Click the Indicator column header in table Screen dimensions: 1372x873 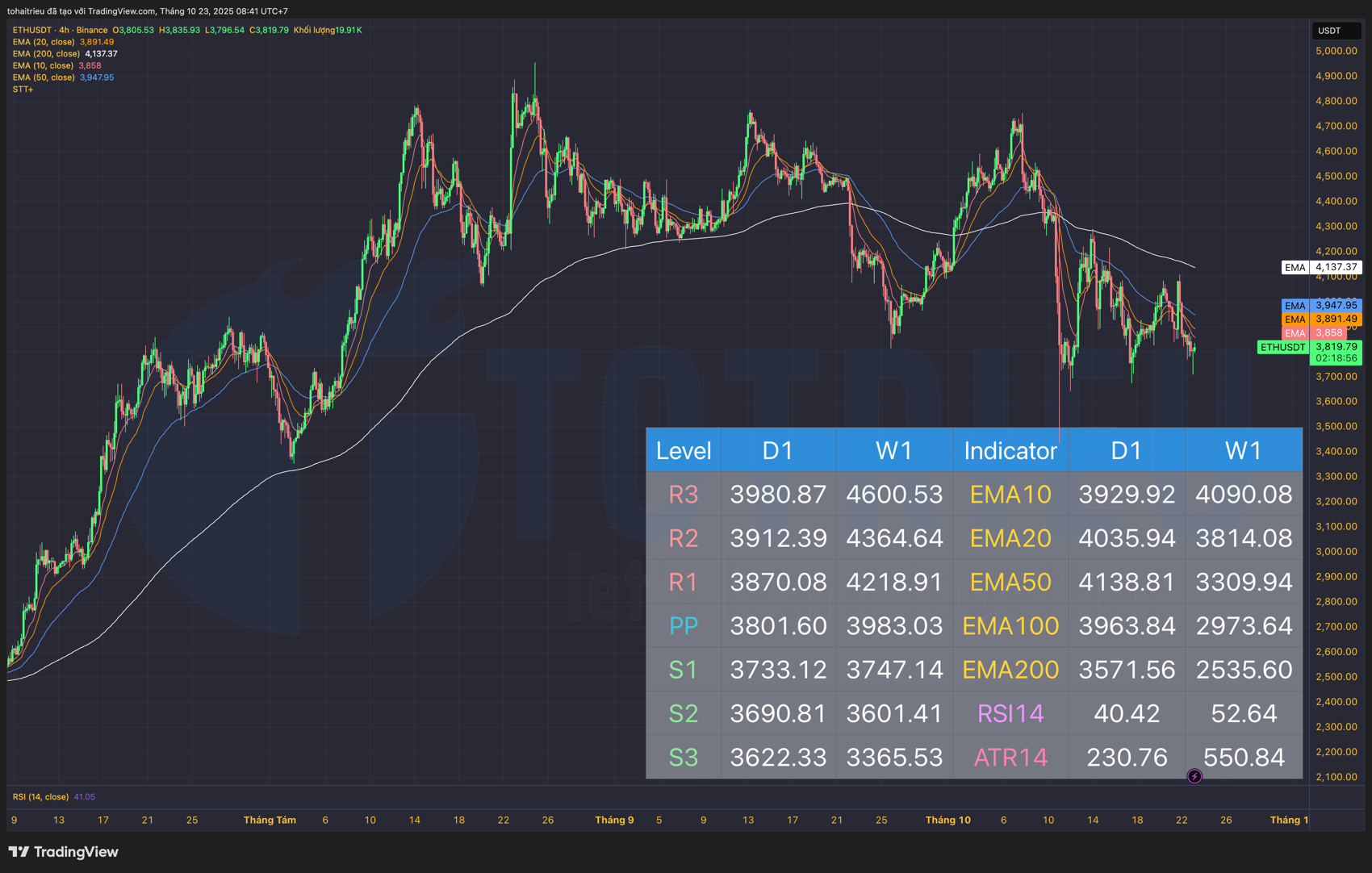[x=1010, y=450]
